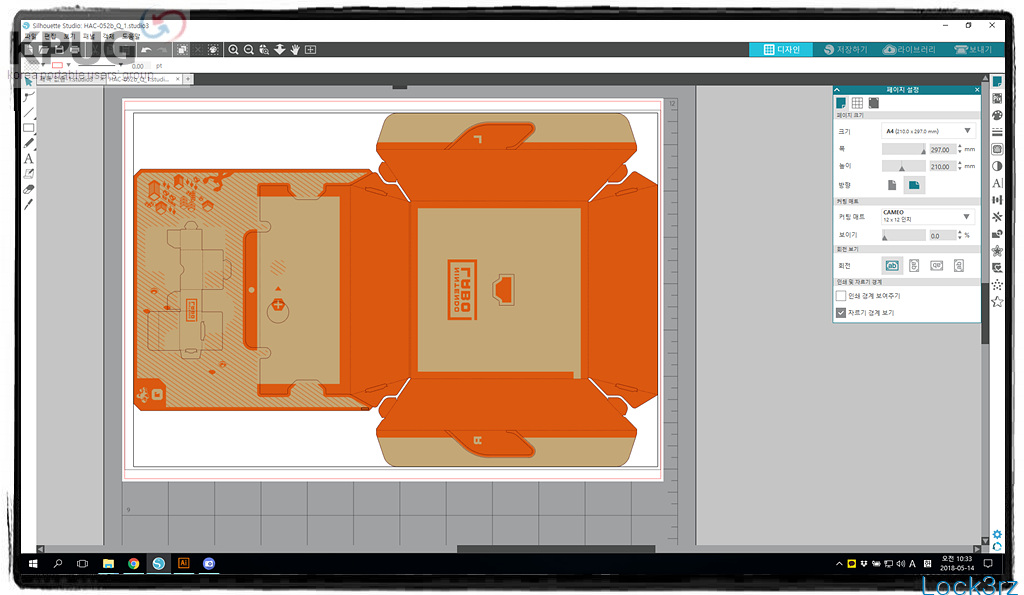Click the Select All toolbar icon
This screenshot has height=595, width=1024.
tap(182, 50)
